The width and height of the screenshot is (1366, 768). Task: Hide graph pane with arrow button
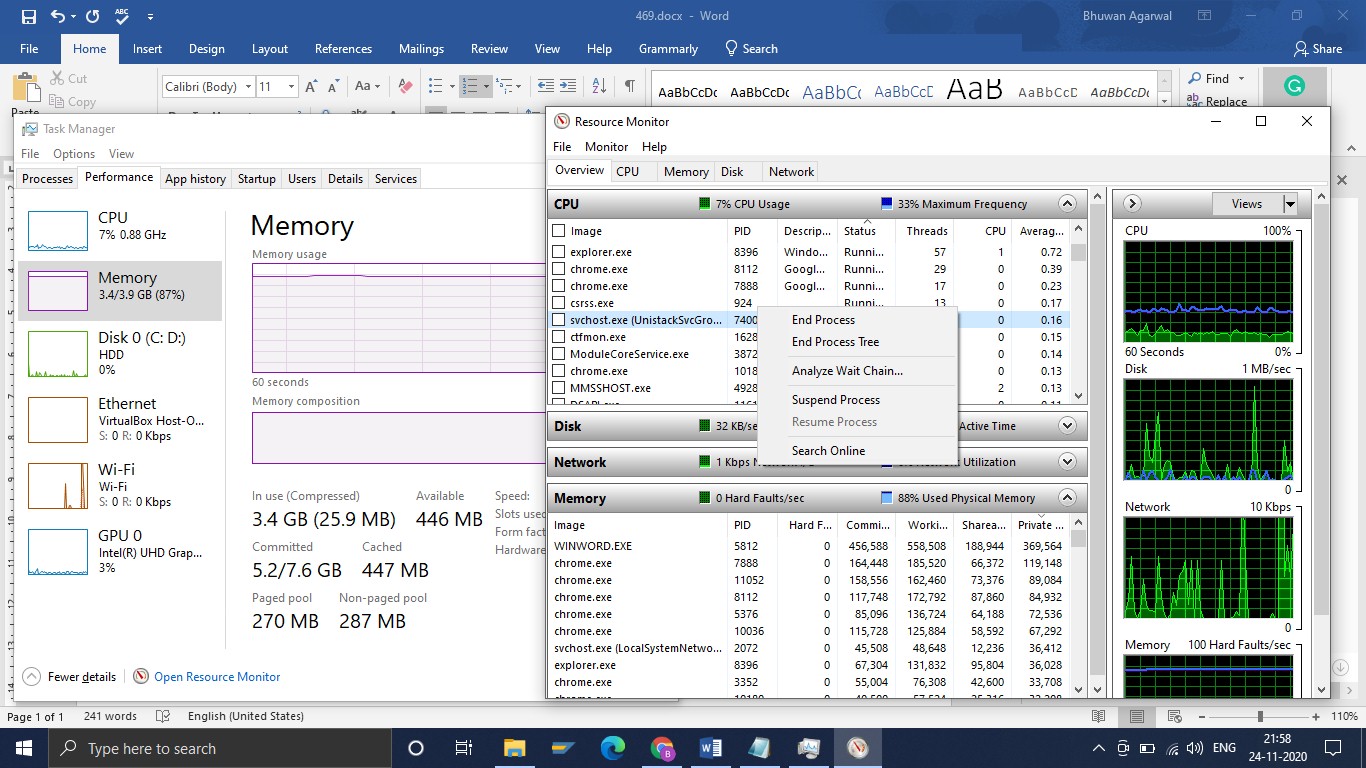[x=1132, y=204]
